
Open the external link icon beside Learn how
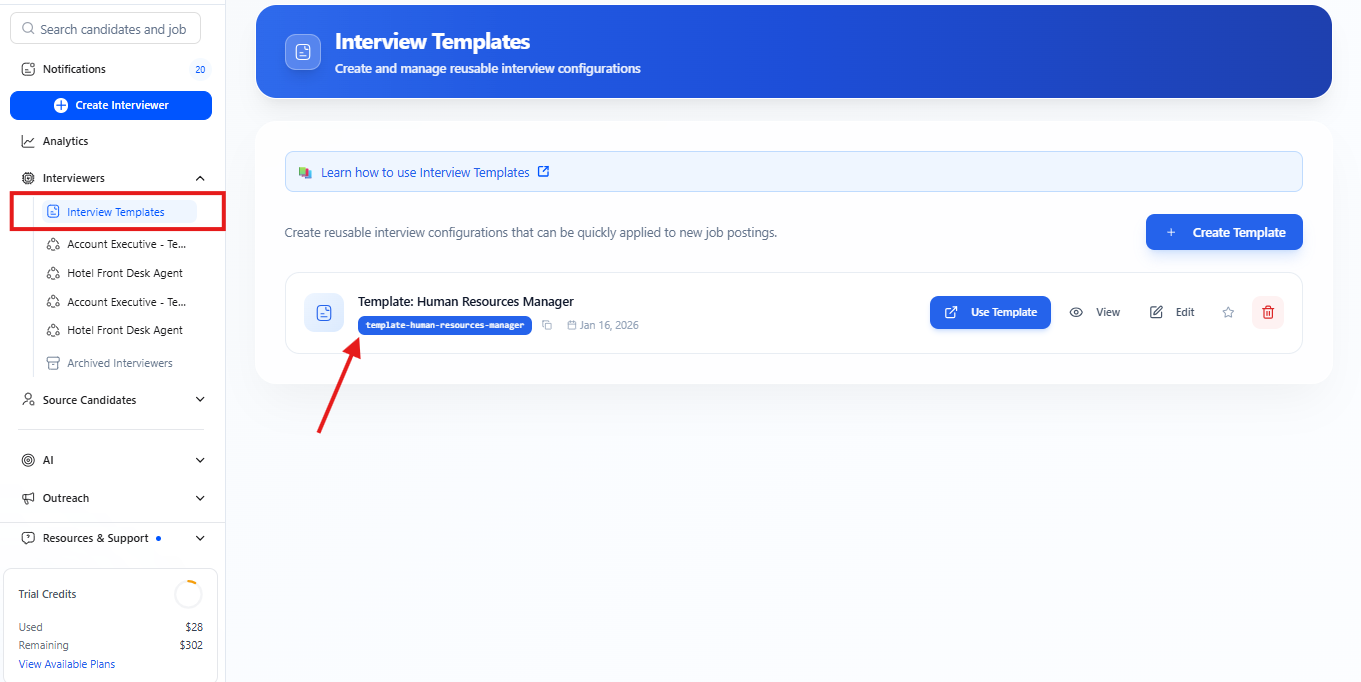(x=544, y=172)
